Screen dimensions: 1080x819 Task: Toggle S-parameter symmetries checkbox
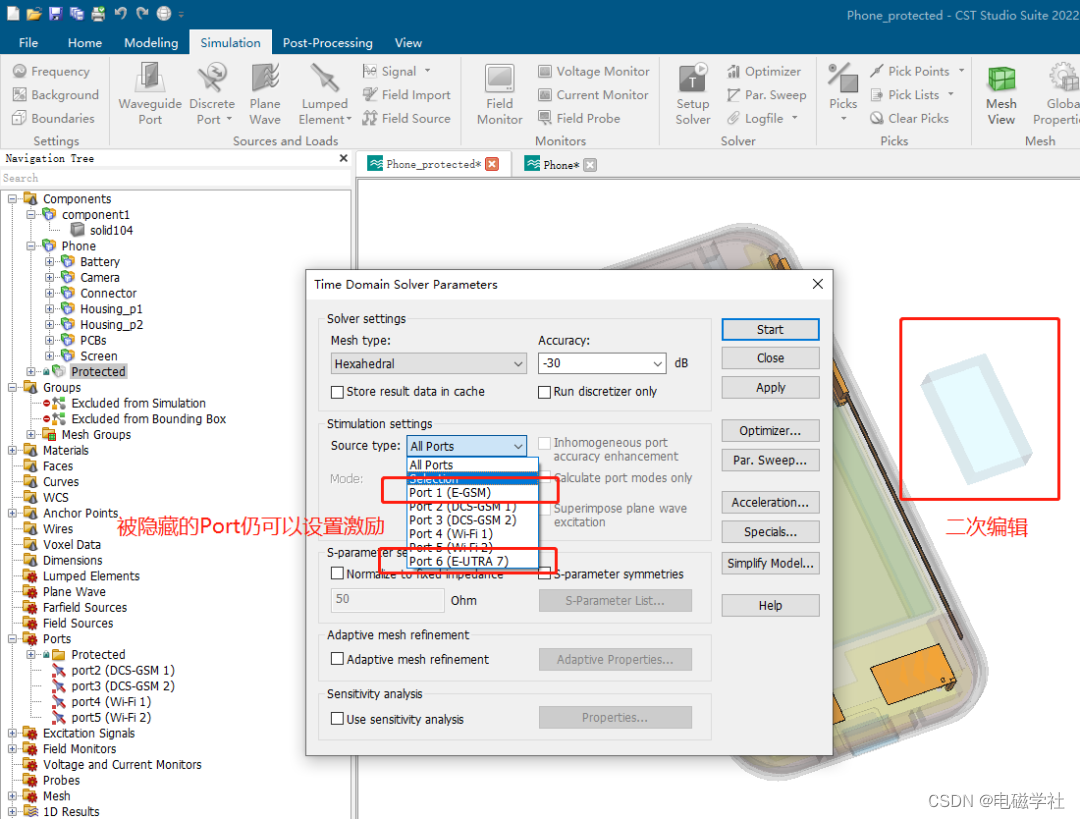544,573
